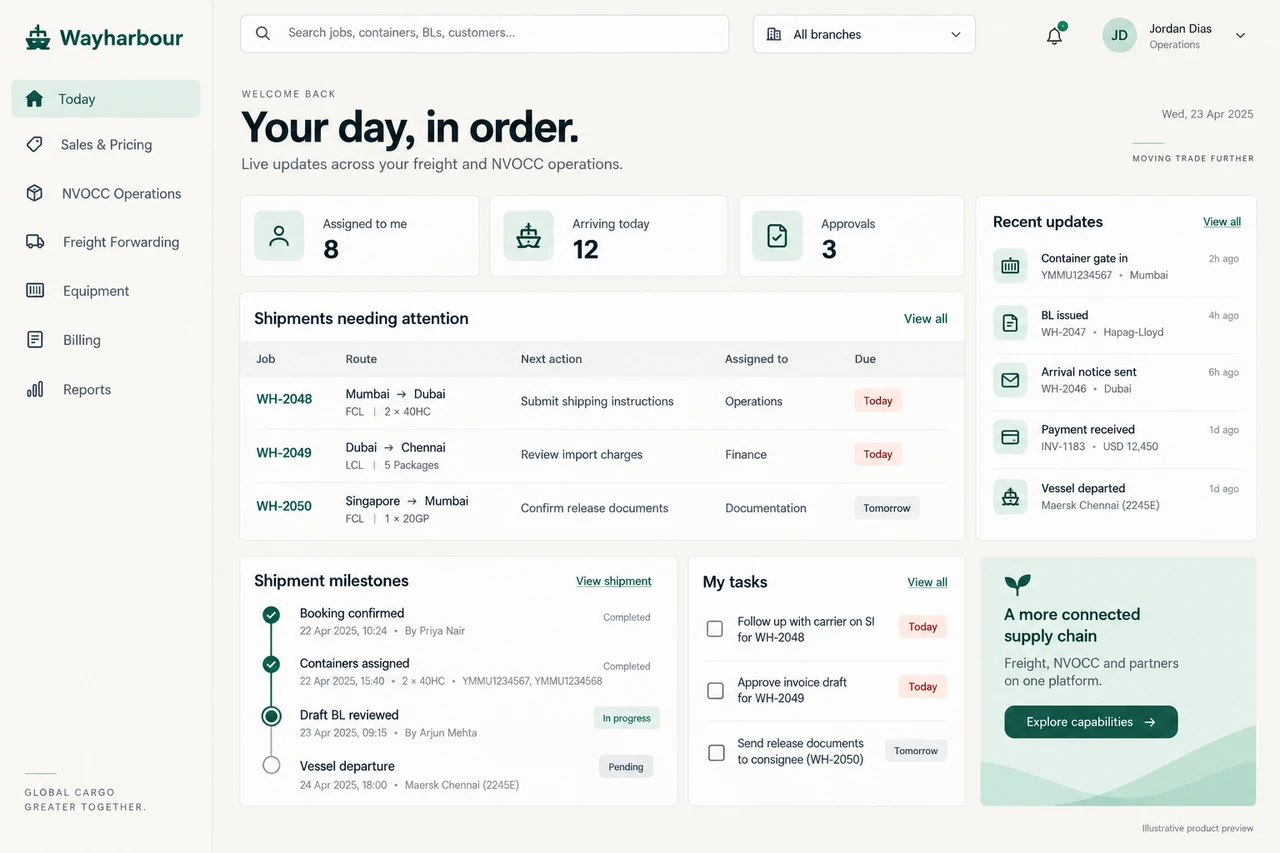Click the Vessel departure pending marker

pyautogui.click(x=271, y=765)
